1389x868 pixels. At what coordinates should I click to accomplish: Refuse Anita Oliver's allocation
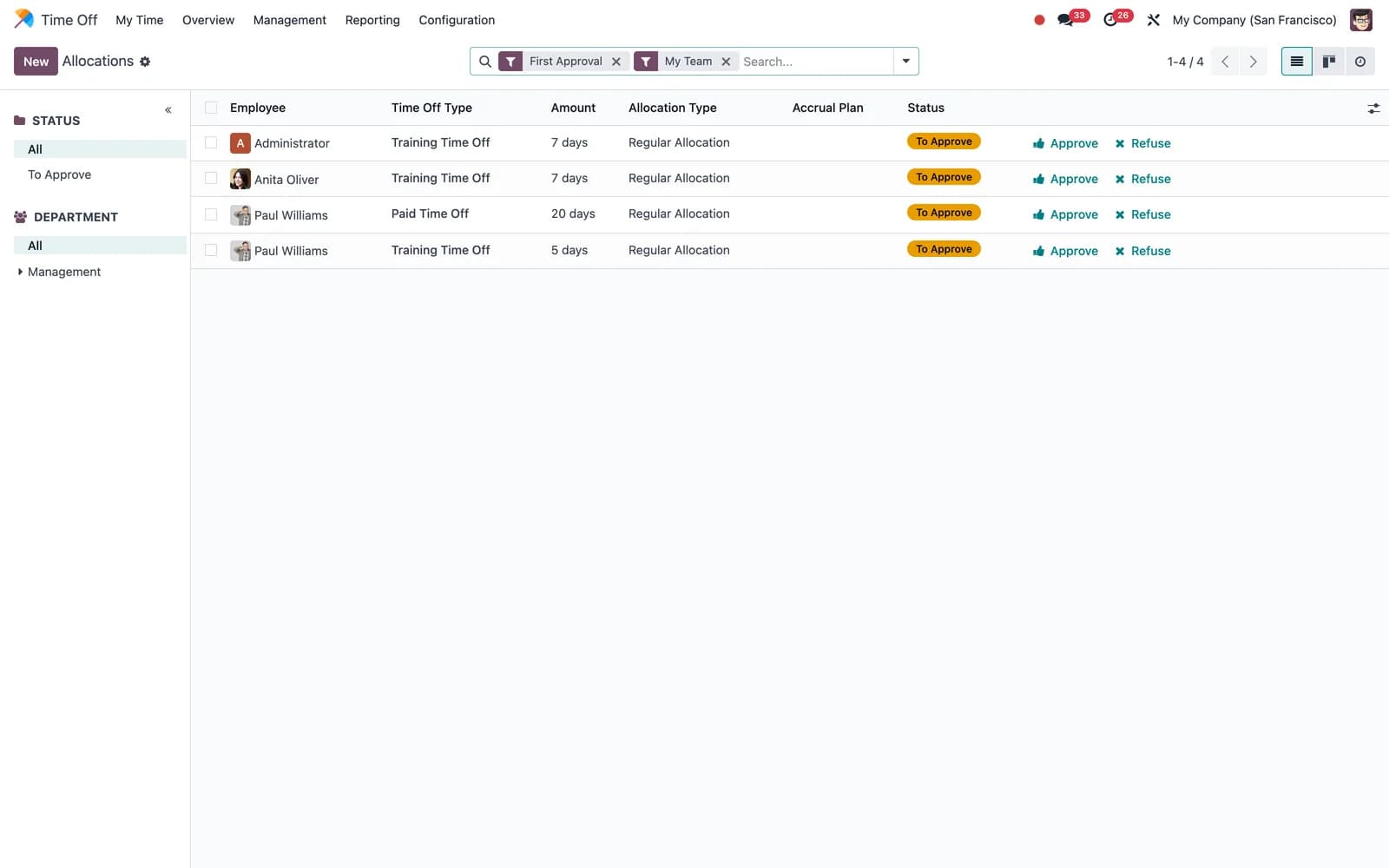point(1142,179)
